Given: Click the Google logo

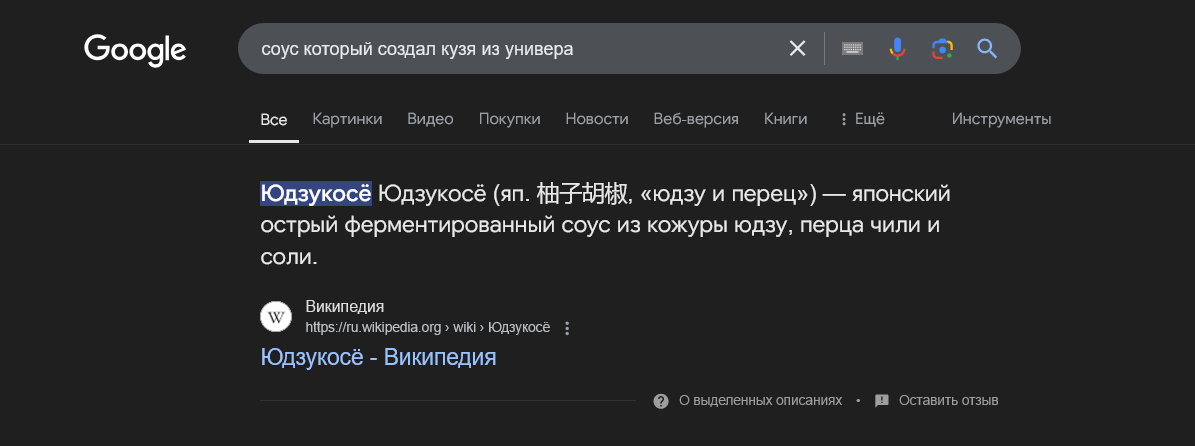Looking at the screenshot, I should pos(135,50).
